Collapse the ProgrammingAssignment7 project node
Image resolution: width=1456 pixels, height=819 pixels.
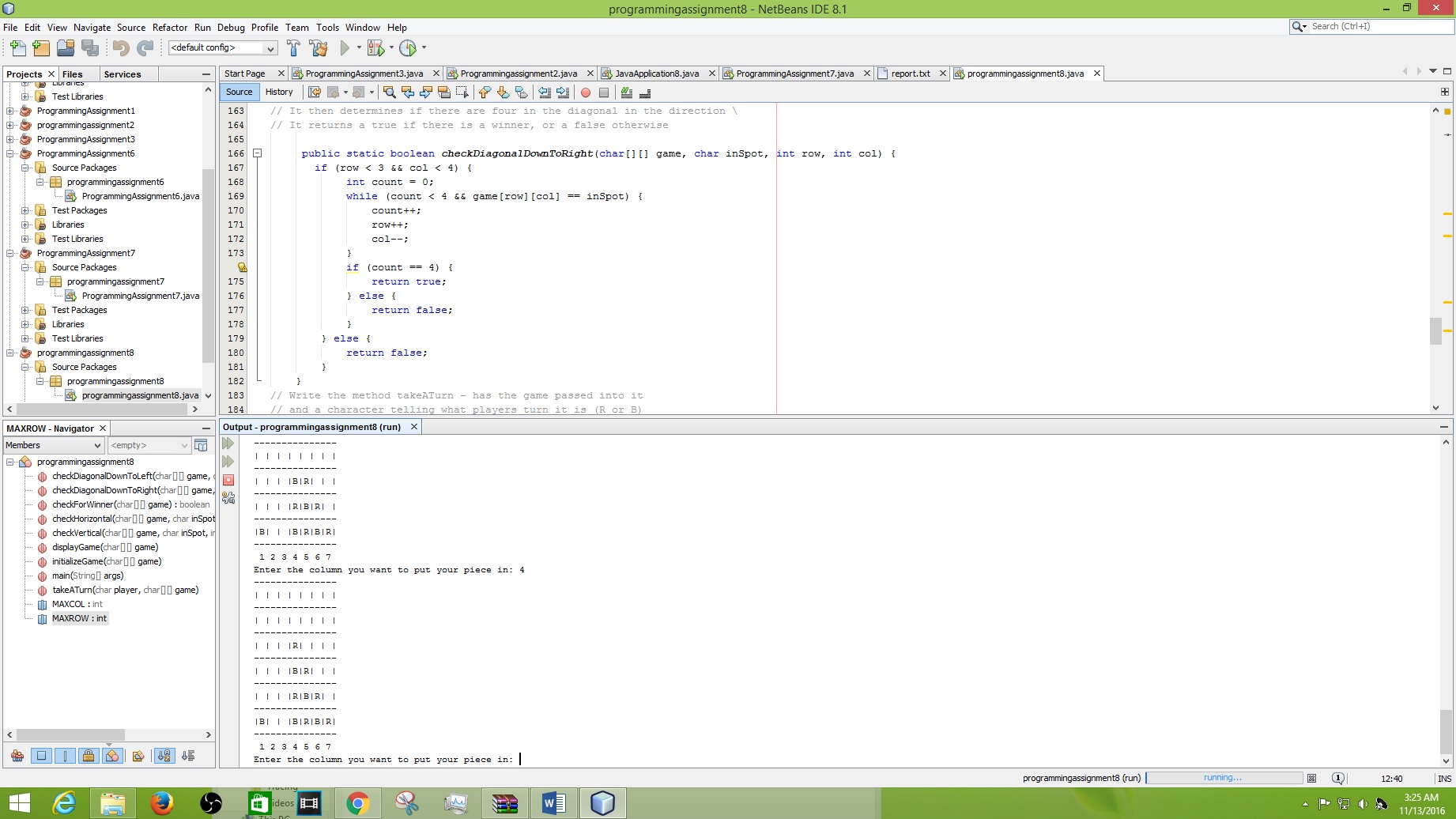[10, 253]
